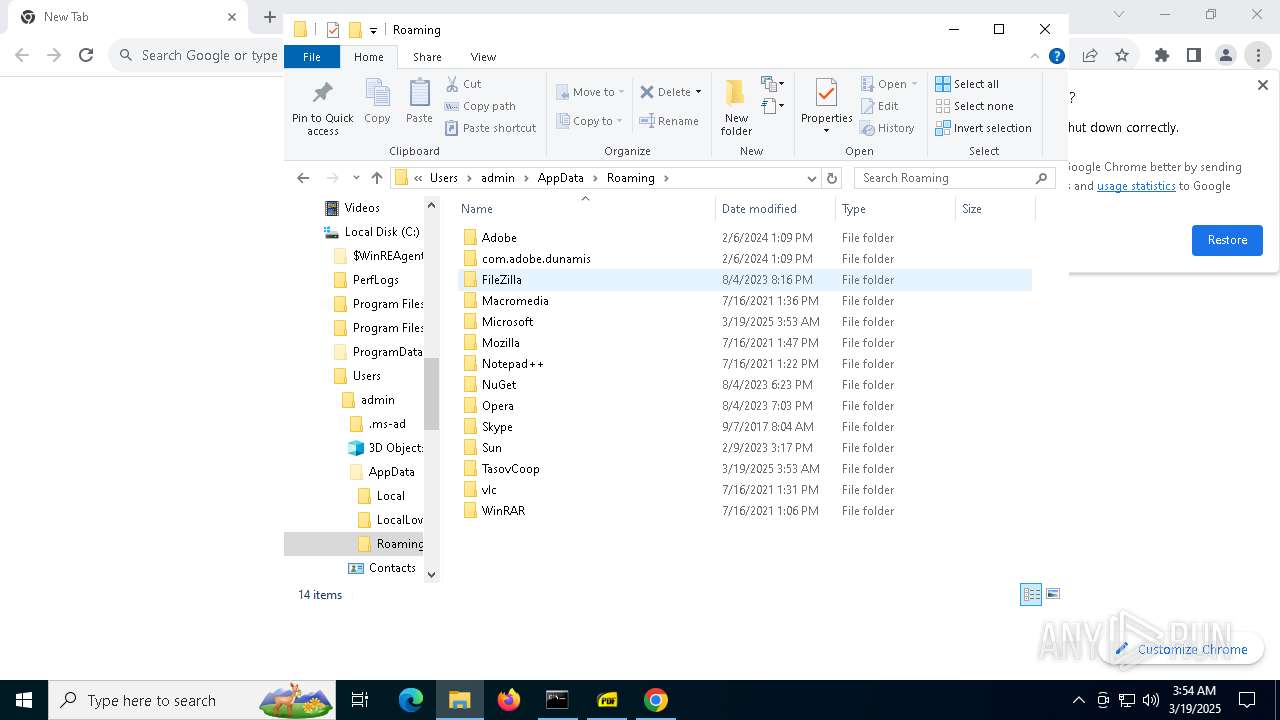Launch Firefox from the taskbar

click(x=508, y=700)
